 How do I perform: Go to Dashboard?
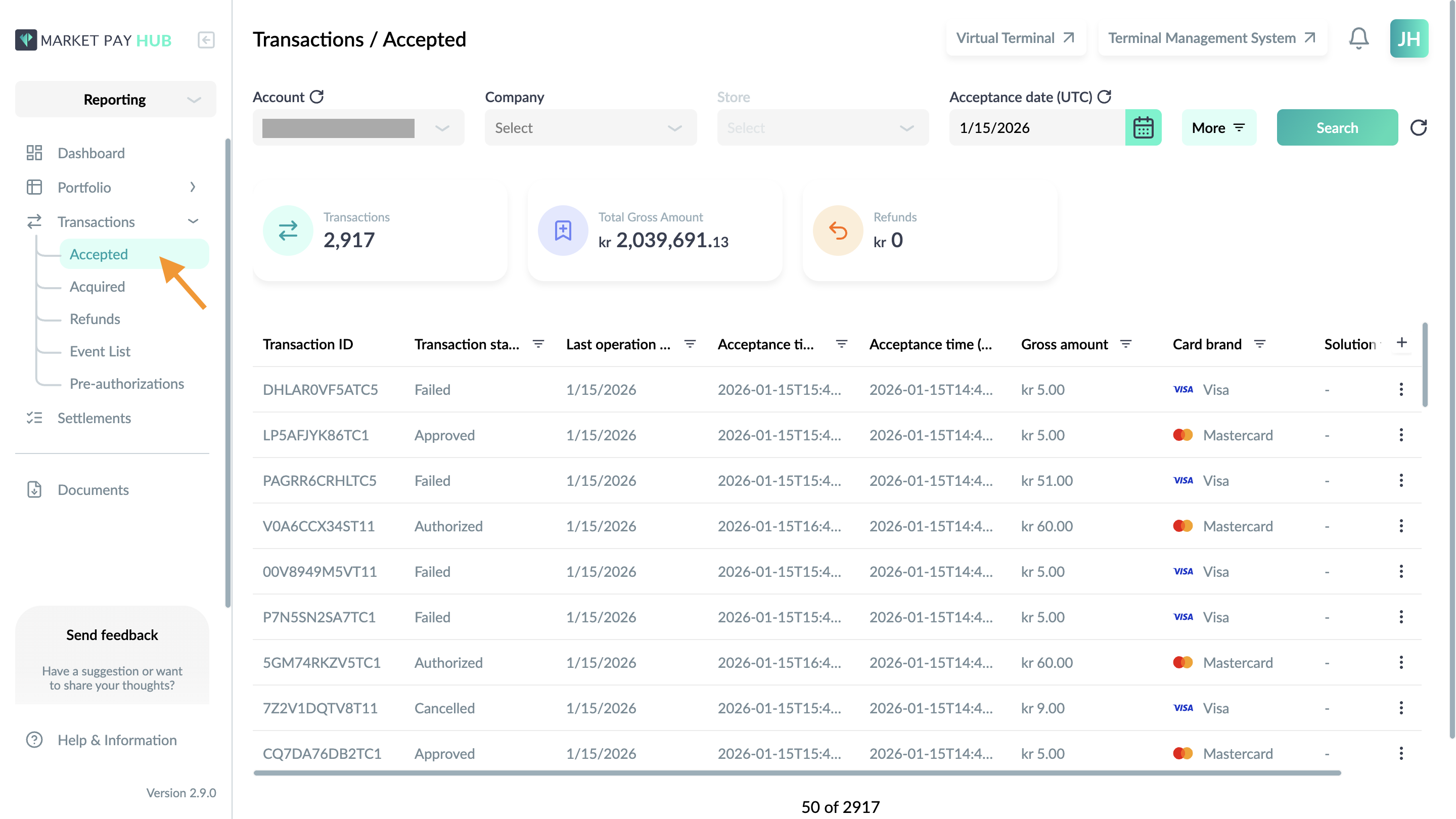click(91, 153)
